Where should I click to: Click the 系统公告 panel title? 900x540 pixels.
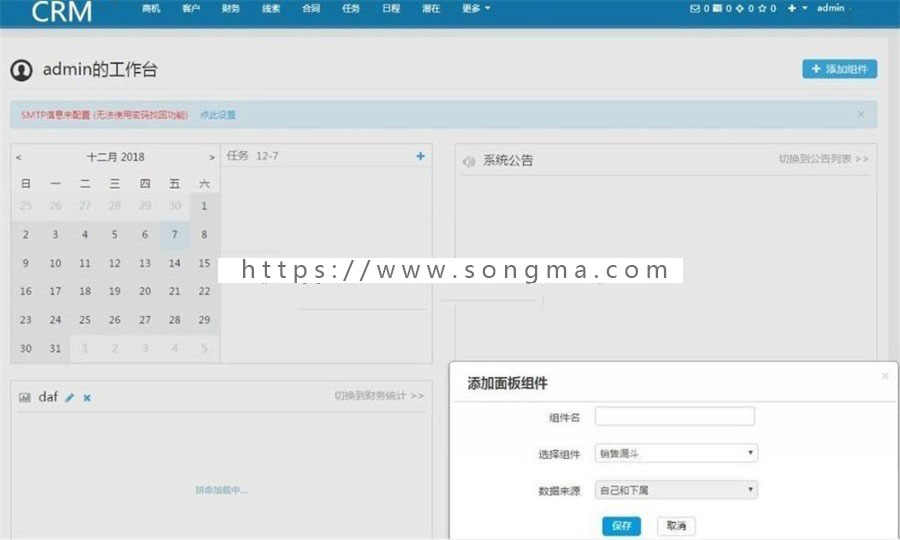tap(508, 161)
